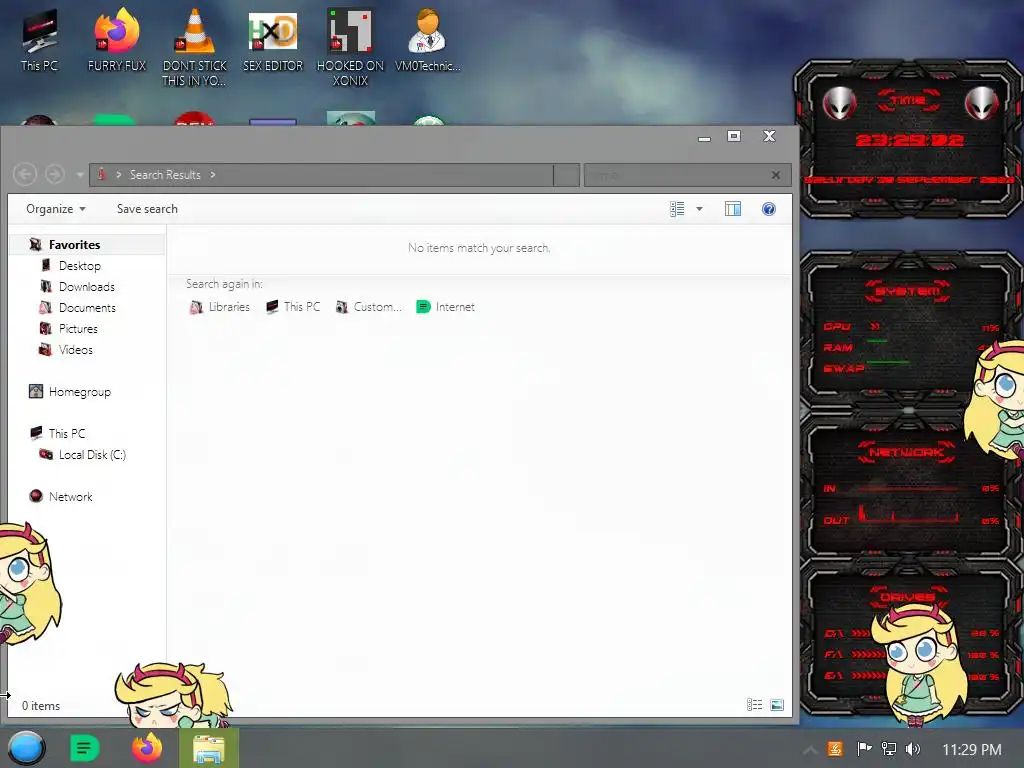Go back in the Explorer window
The image size is (1024, 768).
25,174
